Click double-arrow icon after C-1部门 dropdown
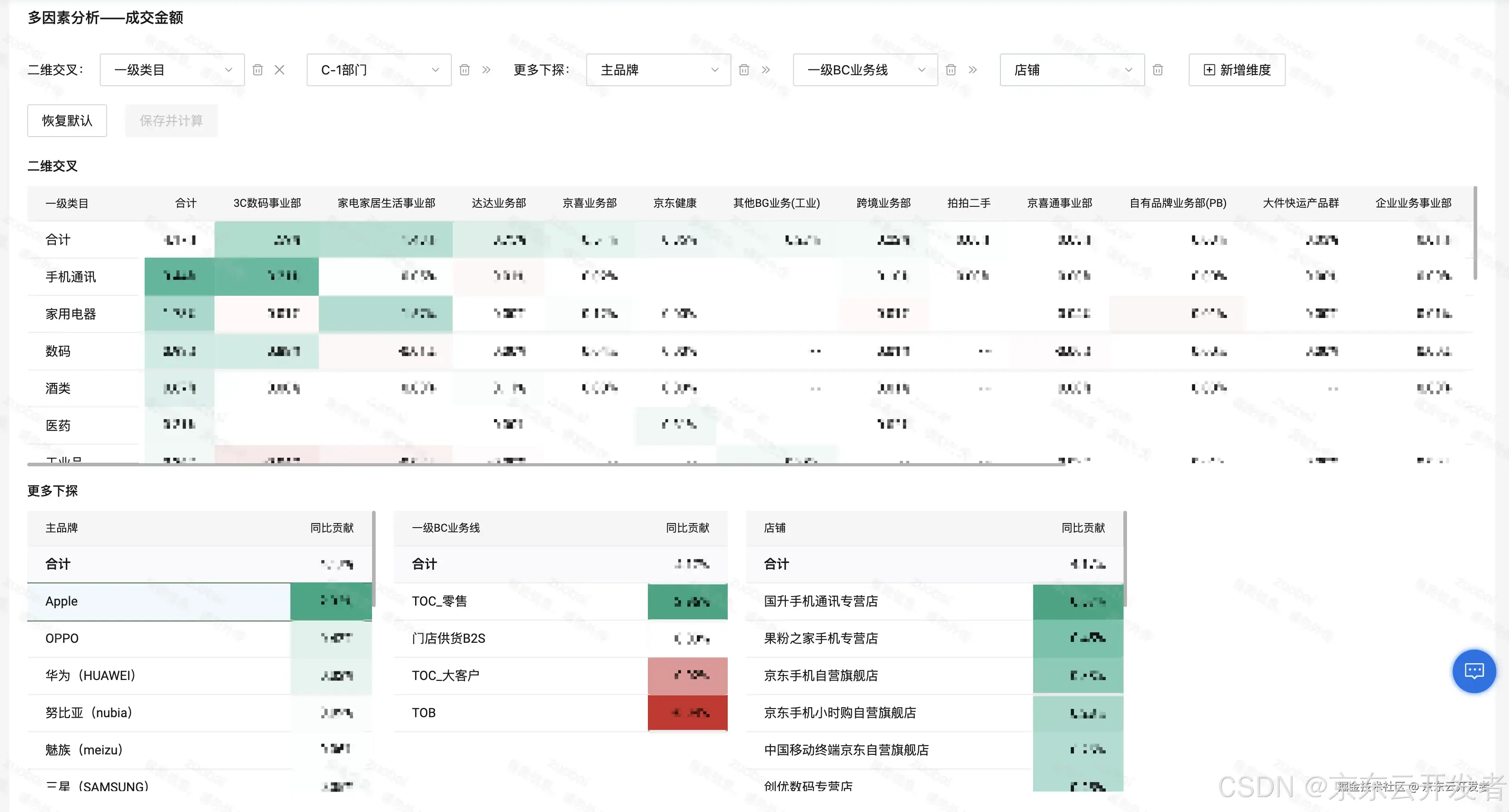1509x812 pixels. point(486,70)
